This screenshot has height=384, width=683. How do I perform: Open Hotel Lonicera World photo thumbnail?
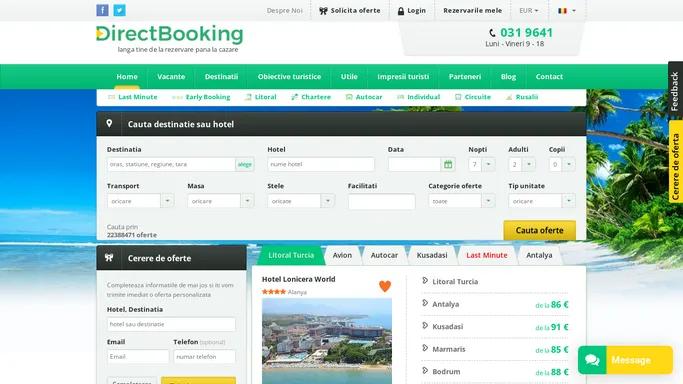pyautogui.click(x=327, y=341)
